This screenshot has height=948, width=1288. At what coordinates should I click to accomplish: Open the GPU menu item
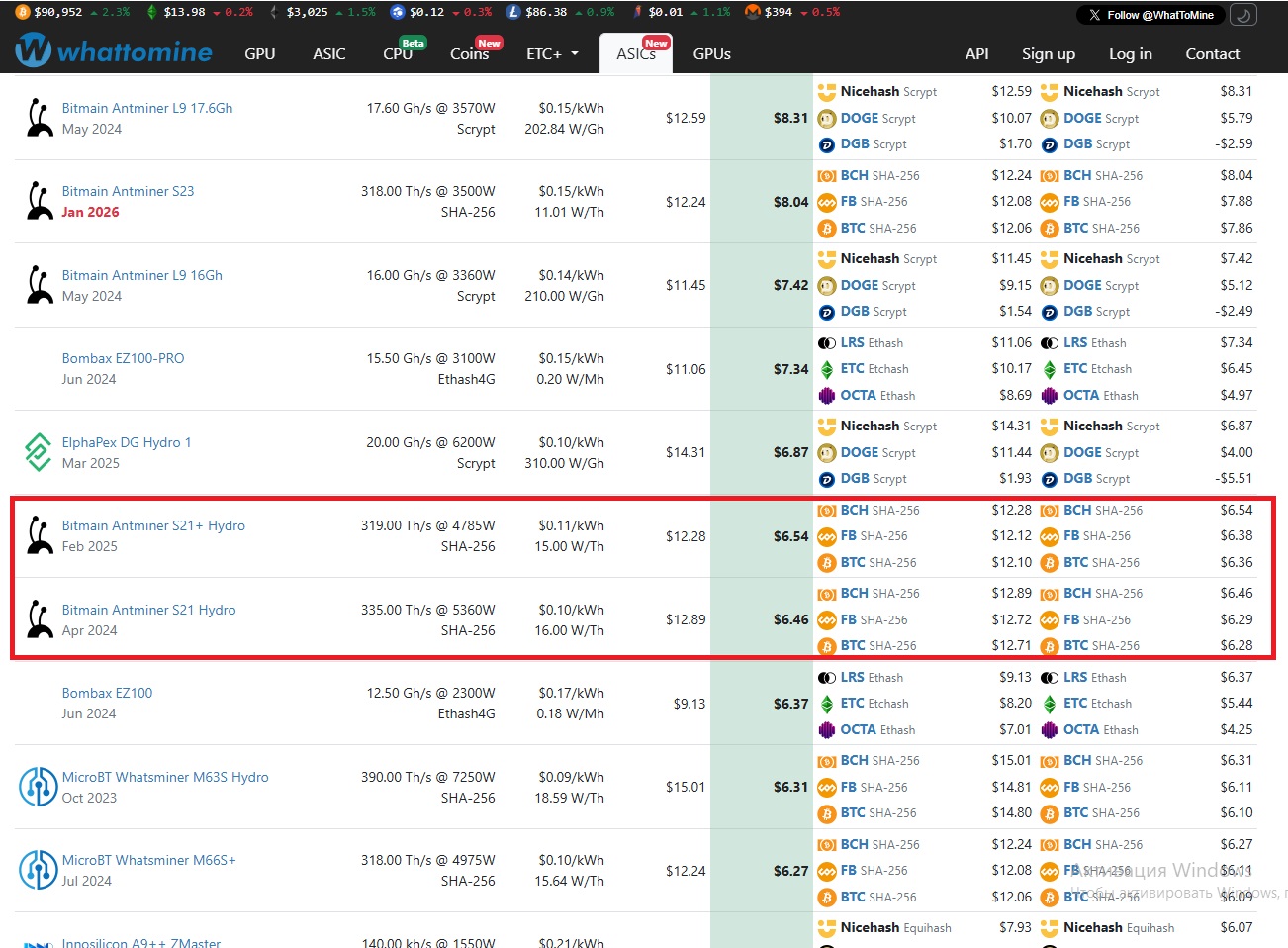click(260, 53)
